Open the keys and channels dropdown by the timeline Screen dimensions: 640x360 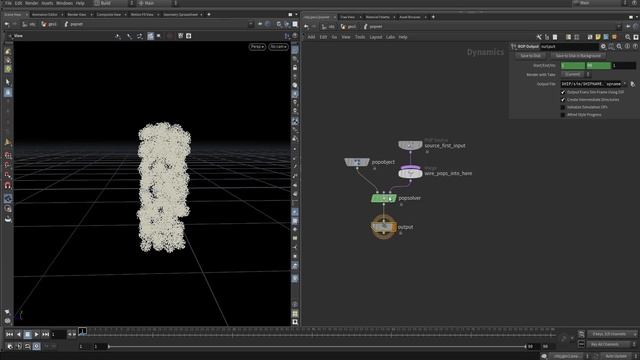(612, 334)
